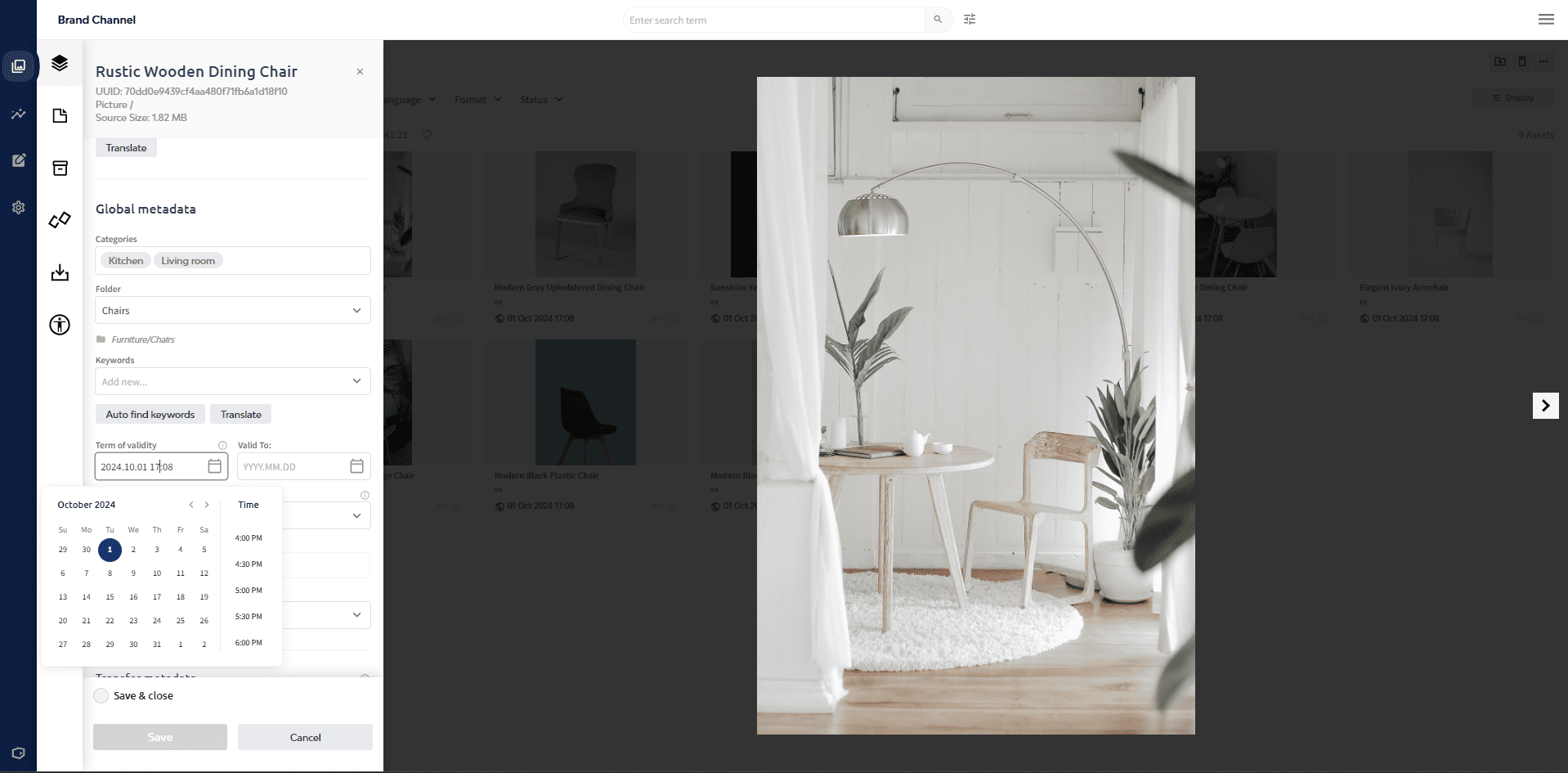1568x773 pixels.
Task: Select 4:00 PM in the time list
Action: pyautogui.click(x=249, y=538)
